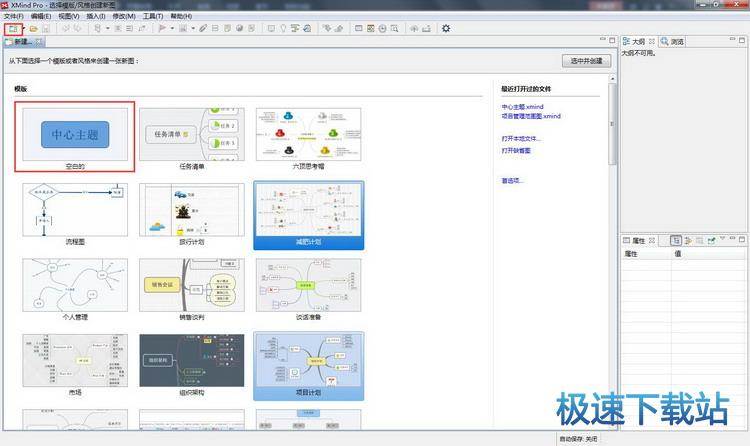This screenshot has width=750, height=446.
Task: Close the 新建 editor tab
Action: coord(39,43)
